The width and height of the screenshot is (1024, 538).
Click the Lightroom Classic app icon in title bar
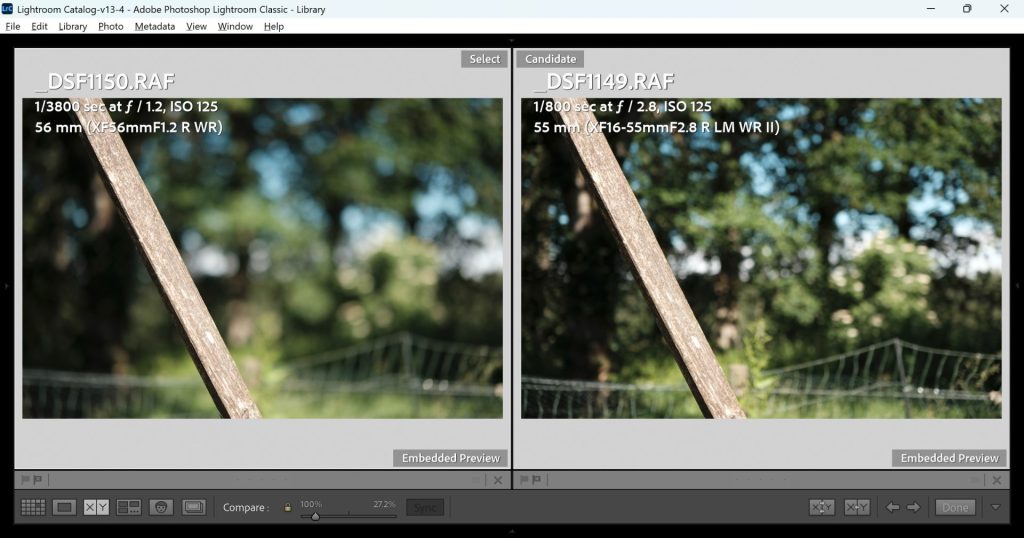(x=7, y=8)
